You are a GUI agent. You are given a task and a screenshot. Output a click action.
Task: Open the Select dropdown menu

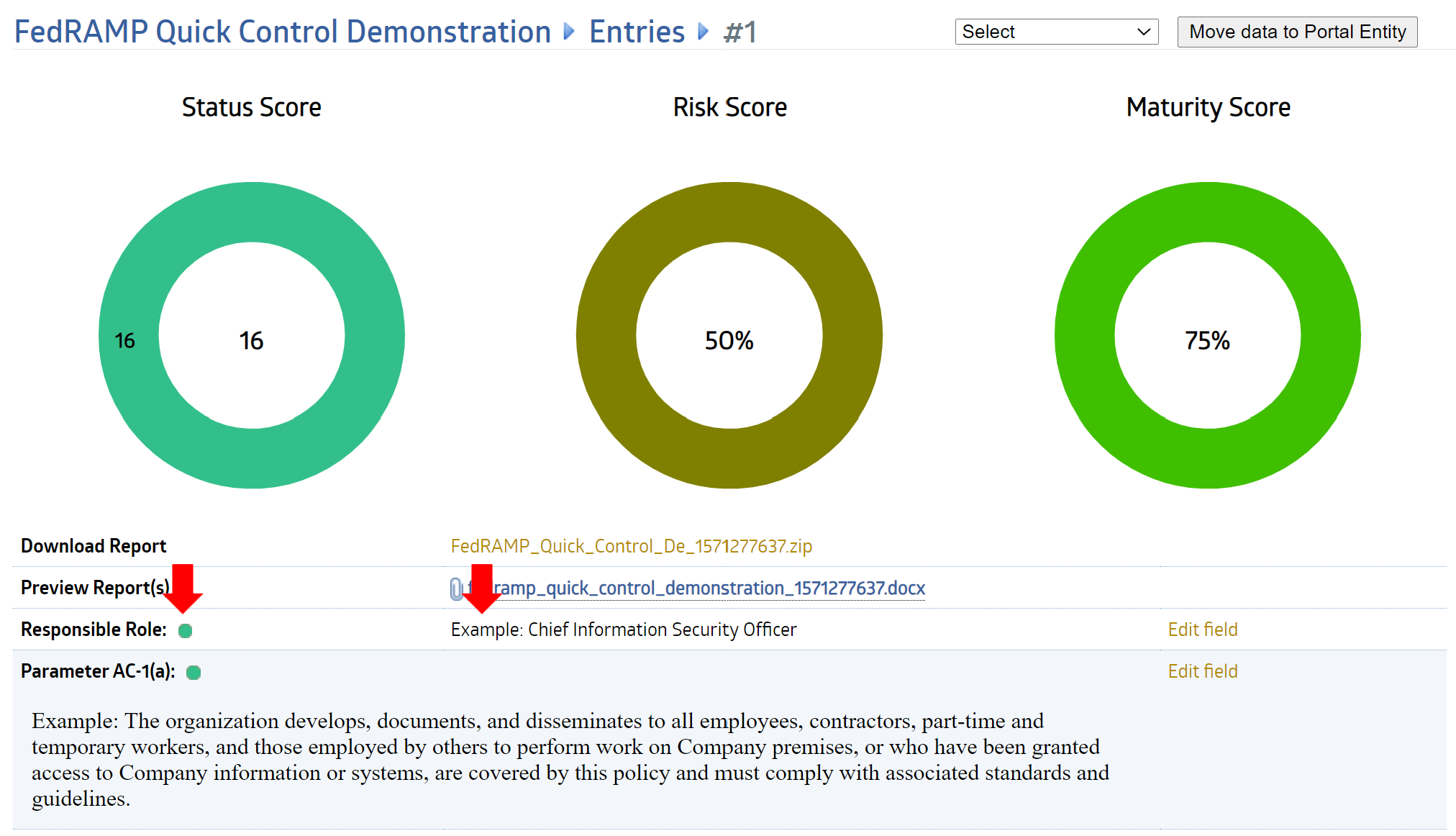1056,32
